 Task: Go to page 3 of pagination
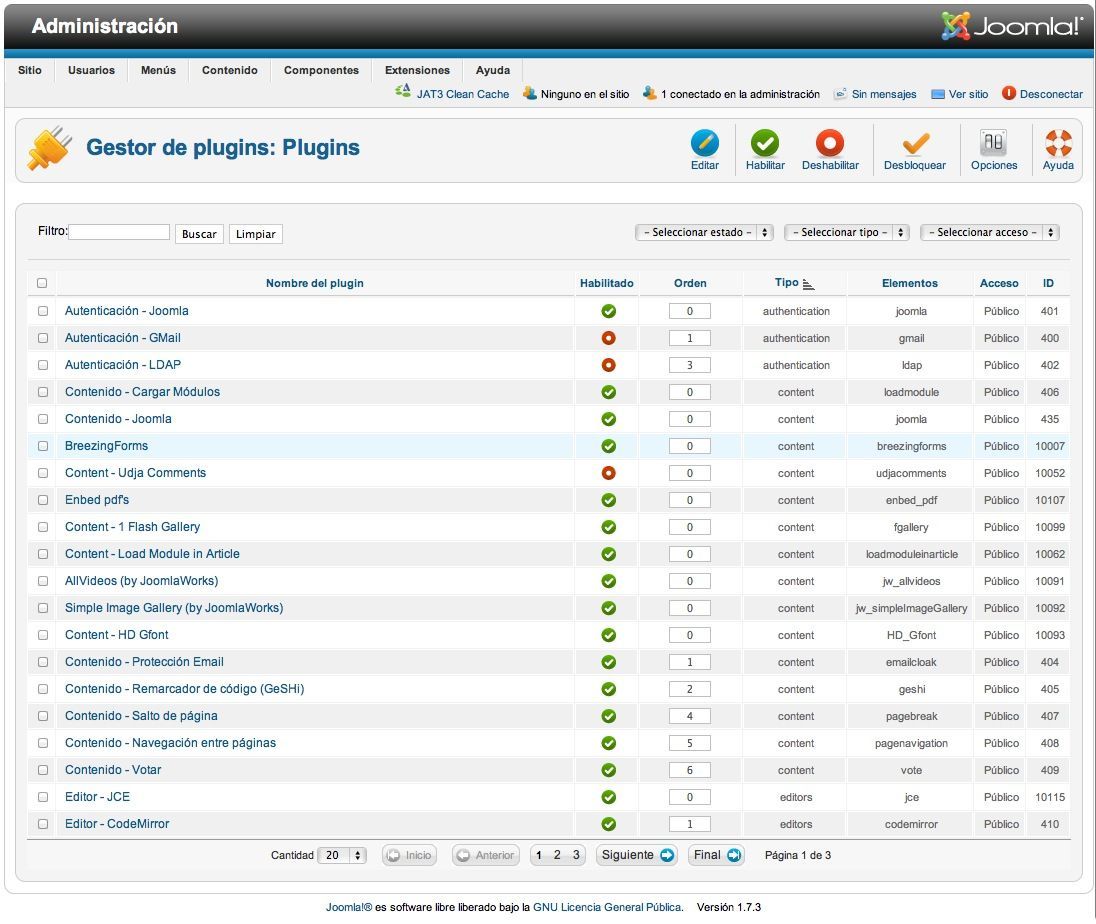click(x=576, y=855)
